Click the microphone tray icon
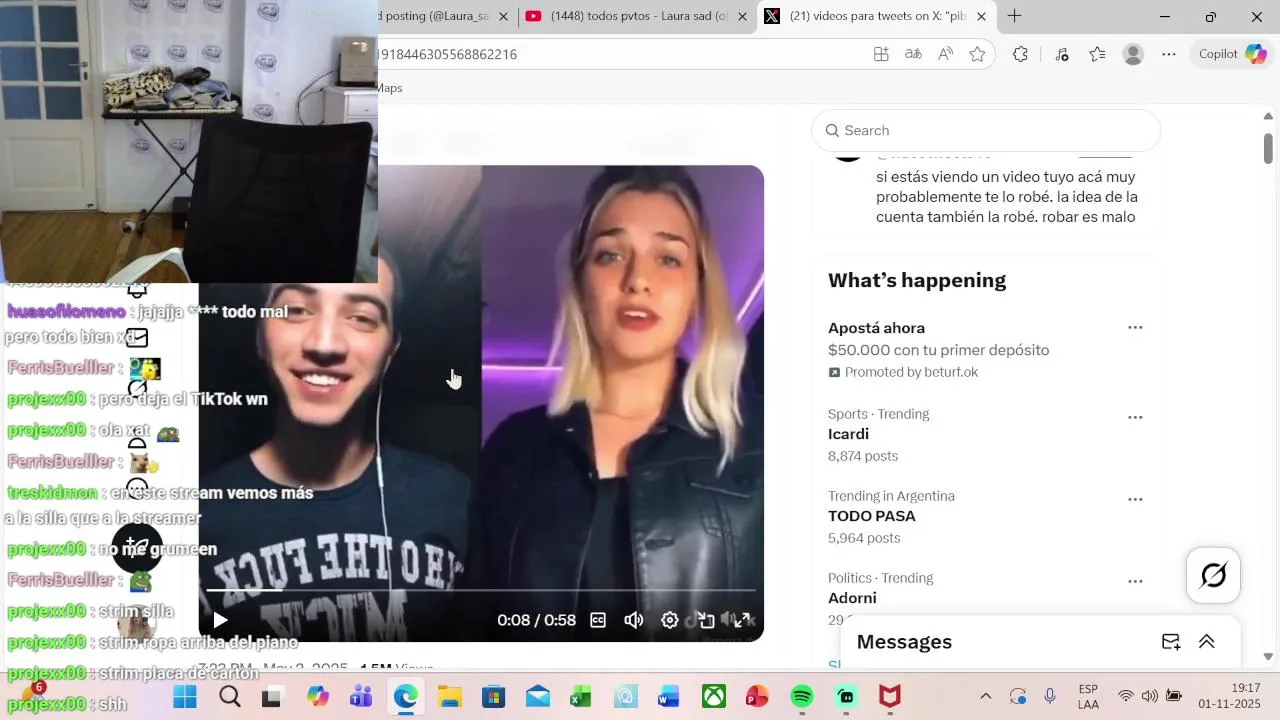Screen dimensions: 1280x720 1050,696
